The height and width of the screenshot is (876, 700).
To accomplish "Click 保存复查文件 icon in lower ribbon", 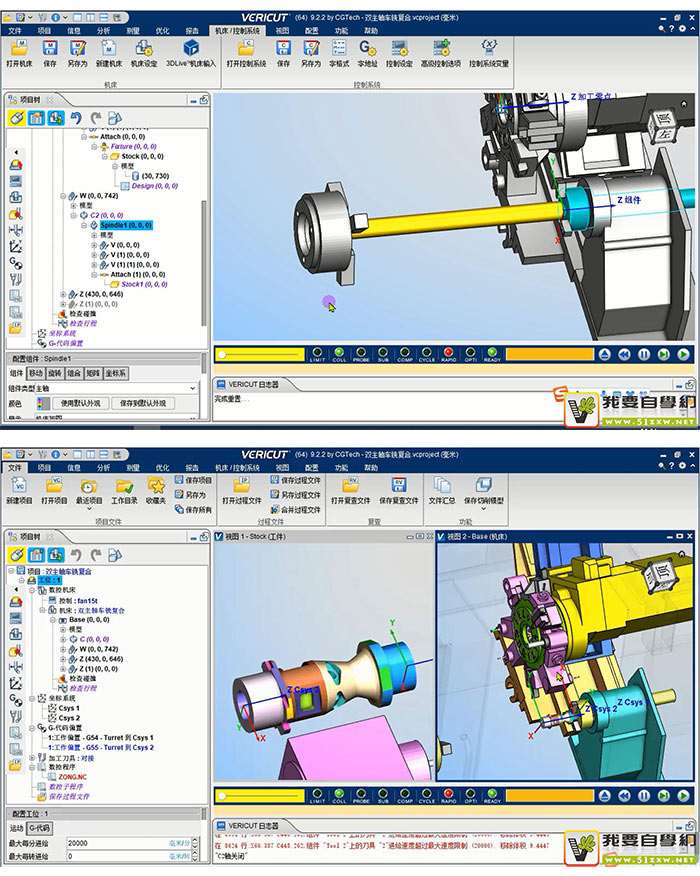I will pyautogui.click(x=398, y=485).
